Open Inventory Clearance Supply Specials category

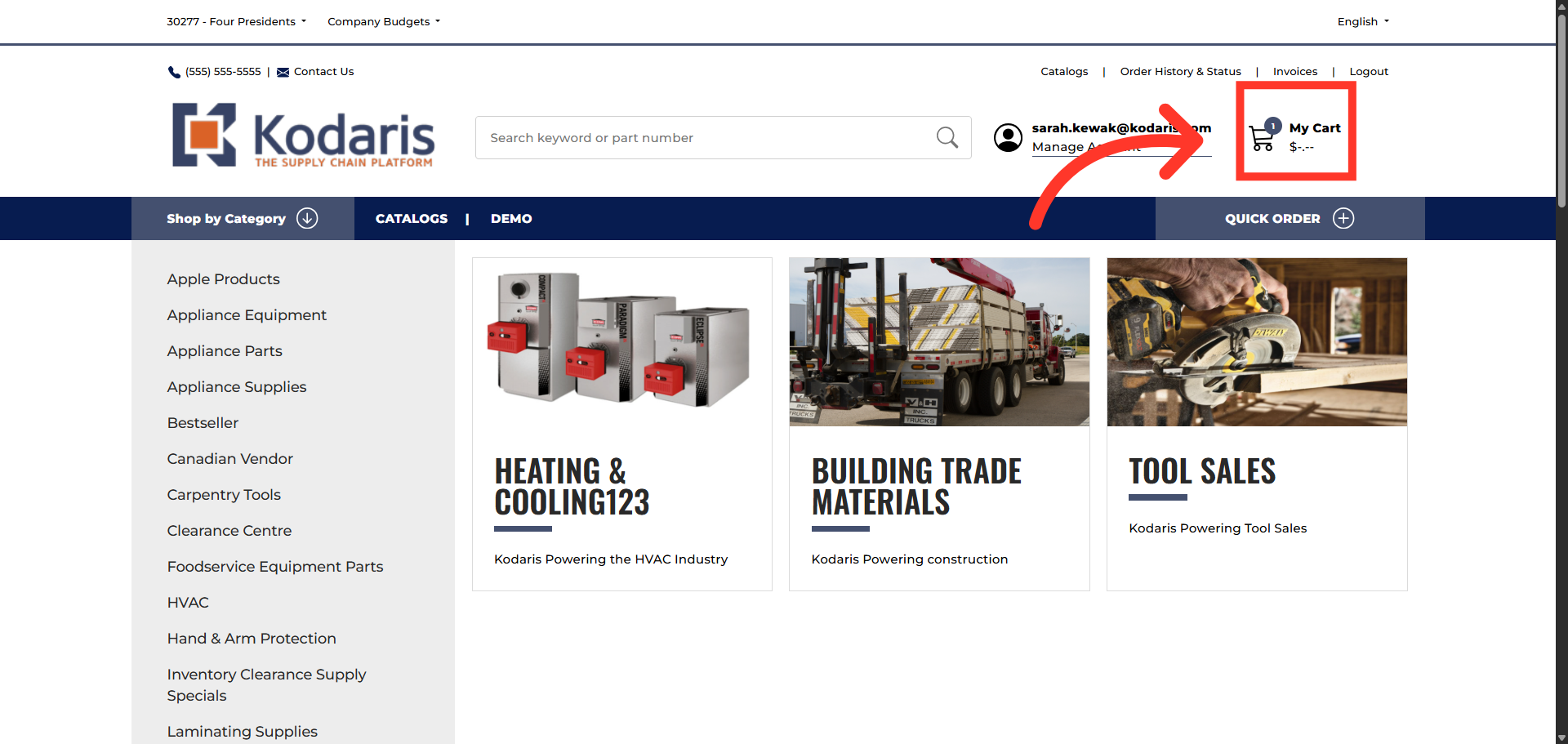pyautogui.click(x=266, y=684)
